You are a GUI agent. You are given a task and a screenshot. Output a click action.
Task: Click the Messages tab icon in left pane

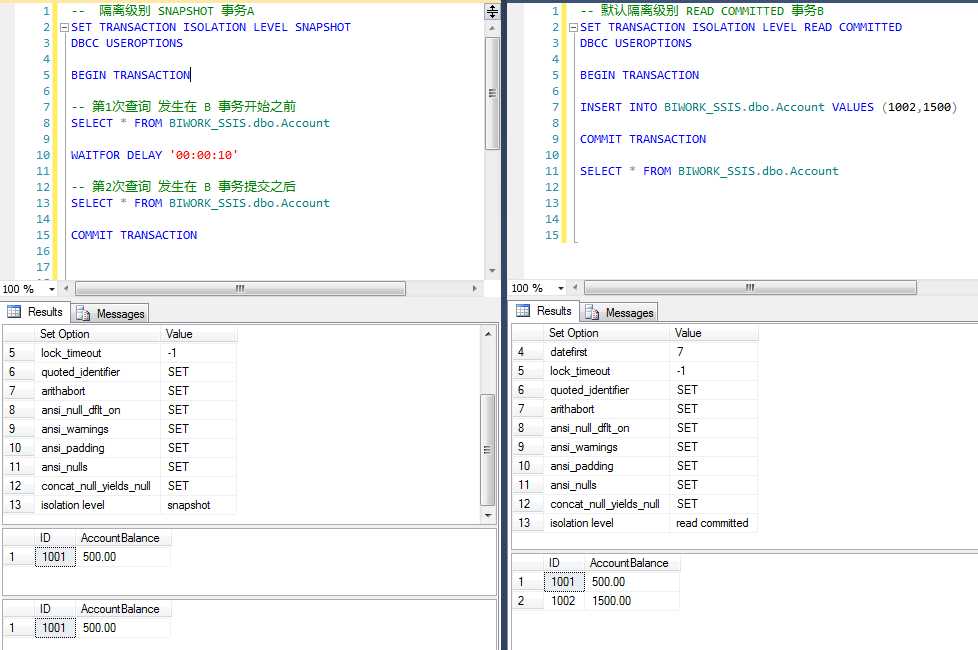(84, 314)
